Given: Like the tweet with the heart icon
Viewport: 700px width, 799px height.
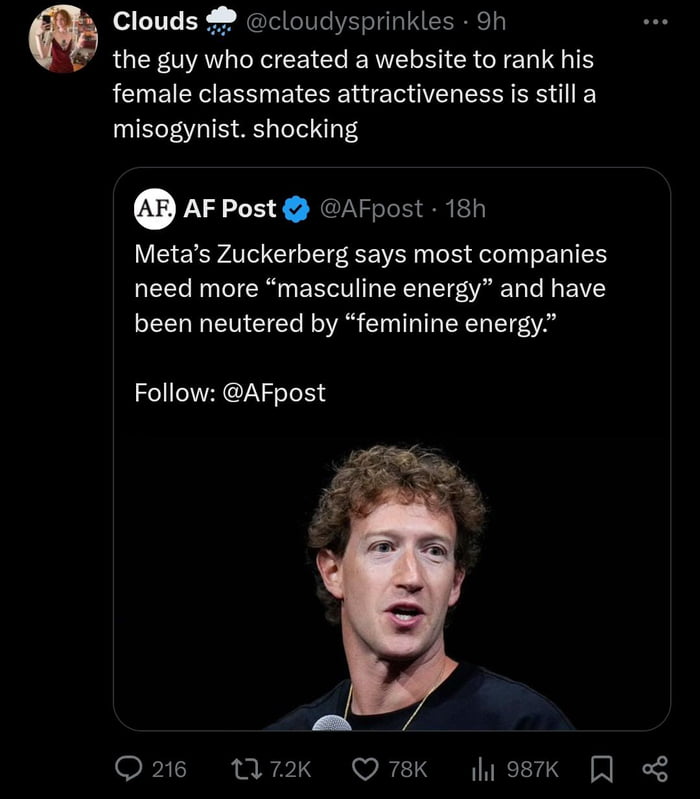Looking at the screenshot, I should pyautogui.click(x=366, y=768).
